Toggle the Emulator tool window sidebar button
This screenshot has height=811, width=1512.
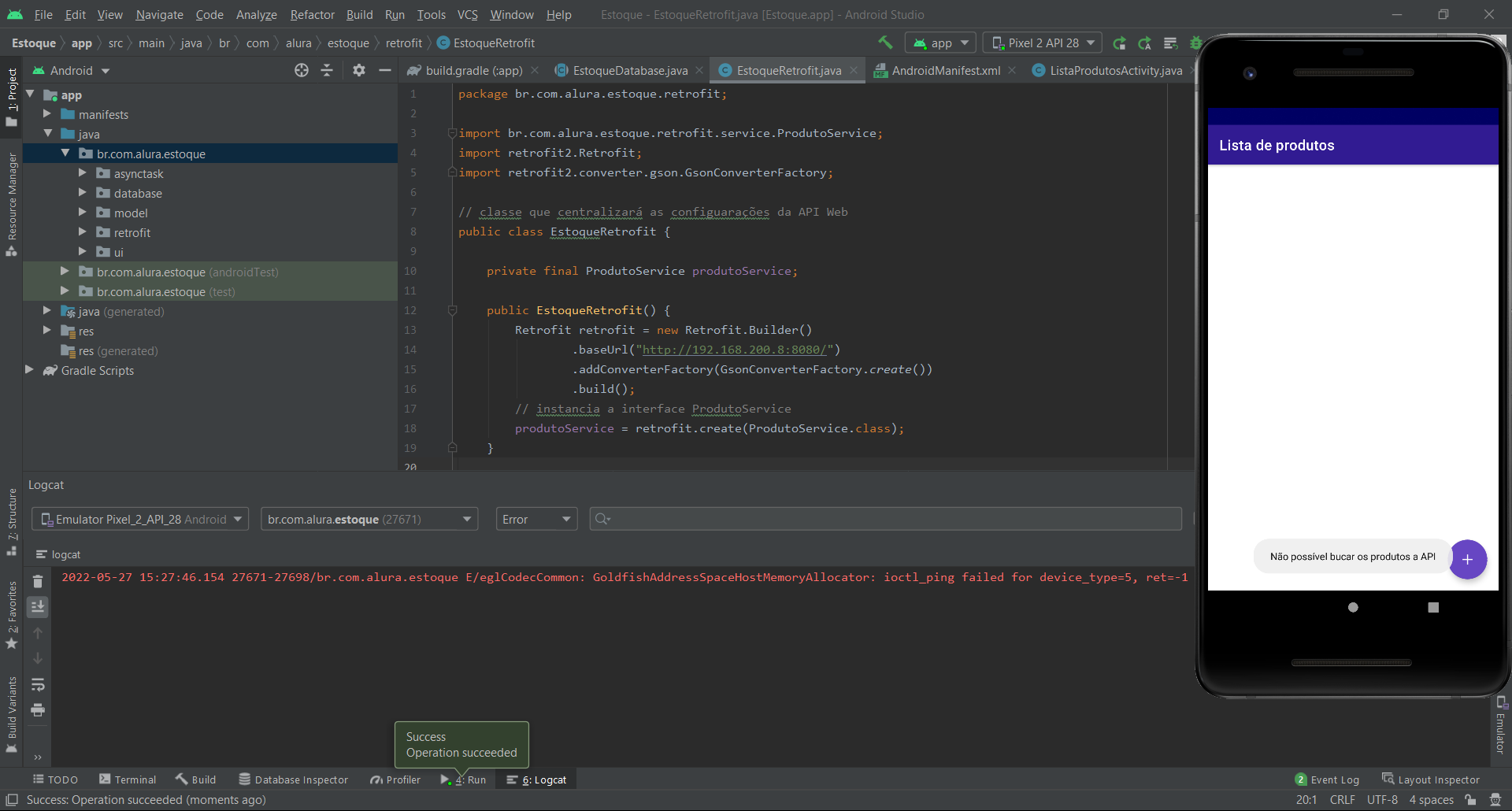pyautogui.click(x=1501, y=725)
